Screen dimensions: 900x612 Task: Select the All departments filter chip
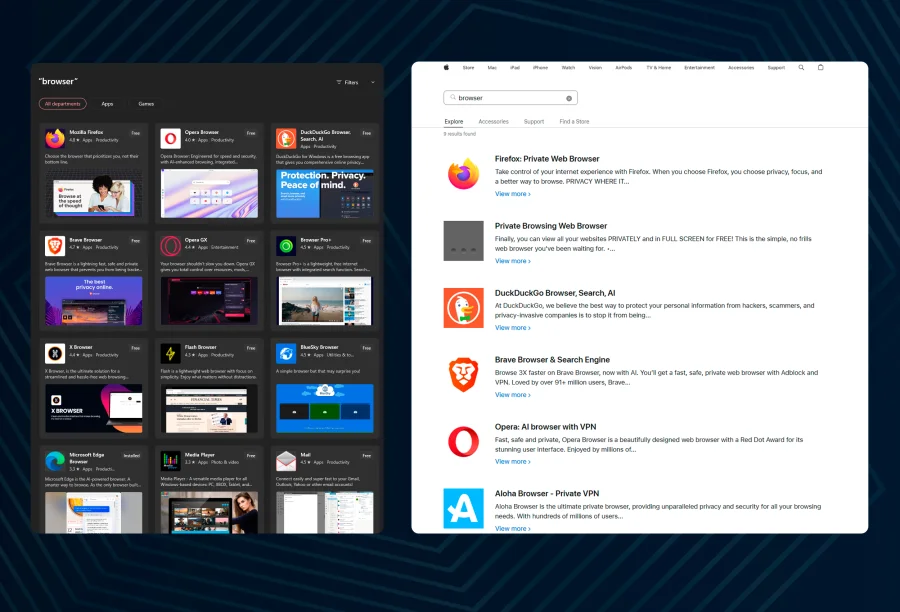[x=63, y=104]
